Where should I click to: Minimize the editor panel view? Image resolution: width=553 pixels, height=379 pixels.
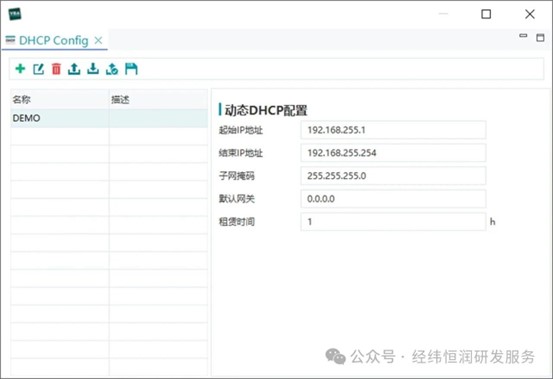[x=523, y=36]
